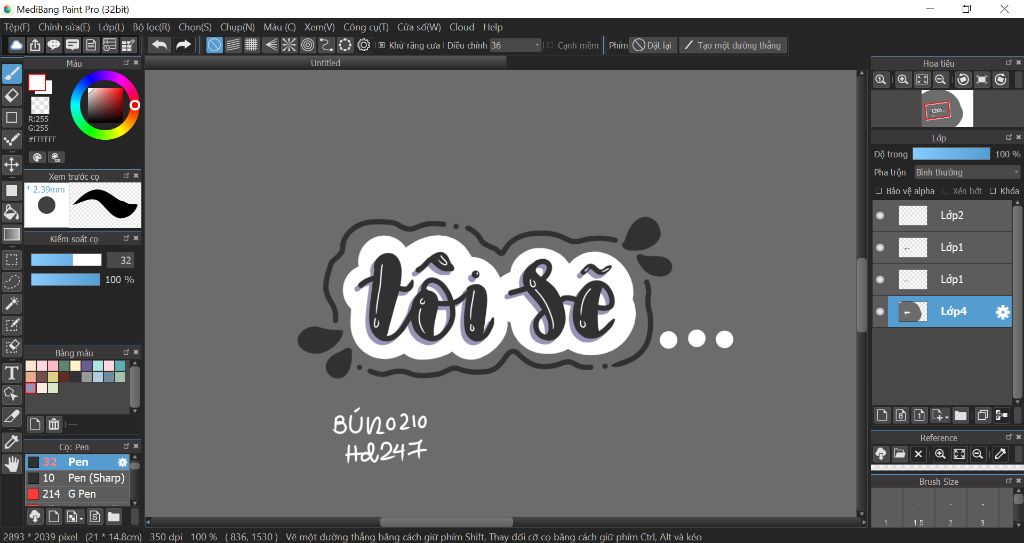Adjust the layer Độ trong opacity slider
This screenshot has width=1024, height=543.
951,154
